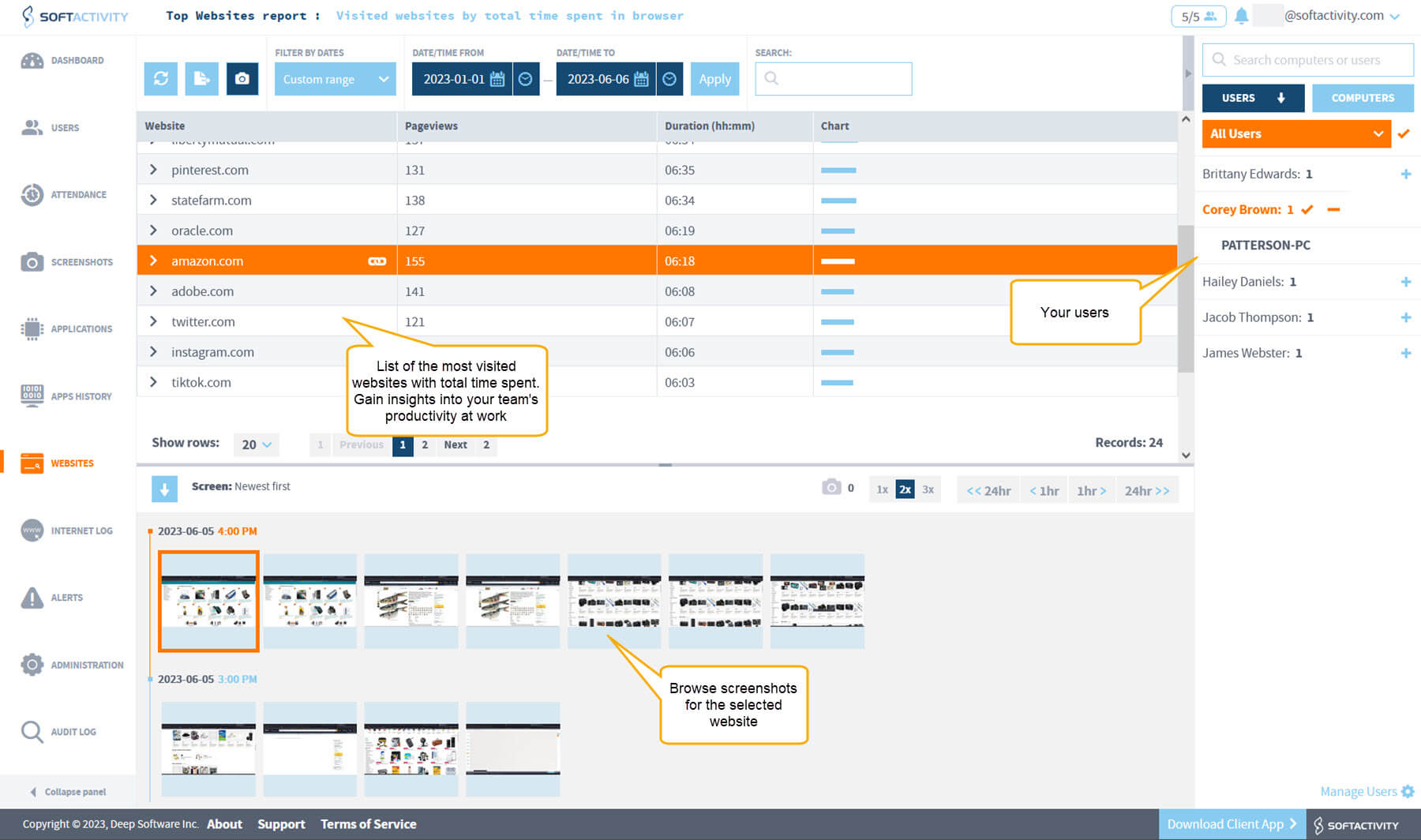This screenshot has height=840, width=1421.
Task: Open the All Users group dropdown
Action: 1296,133
